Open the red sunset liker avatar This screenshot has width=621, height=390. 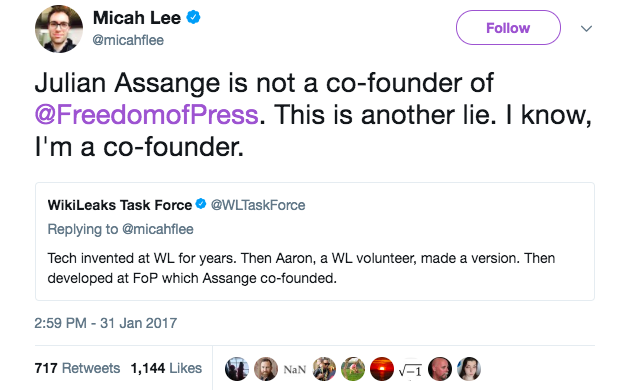pos(382,369)
